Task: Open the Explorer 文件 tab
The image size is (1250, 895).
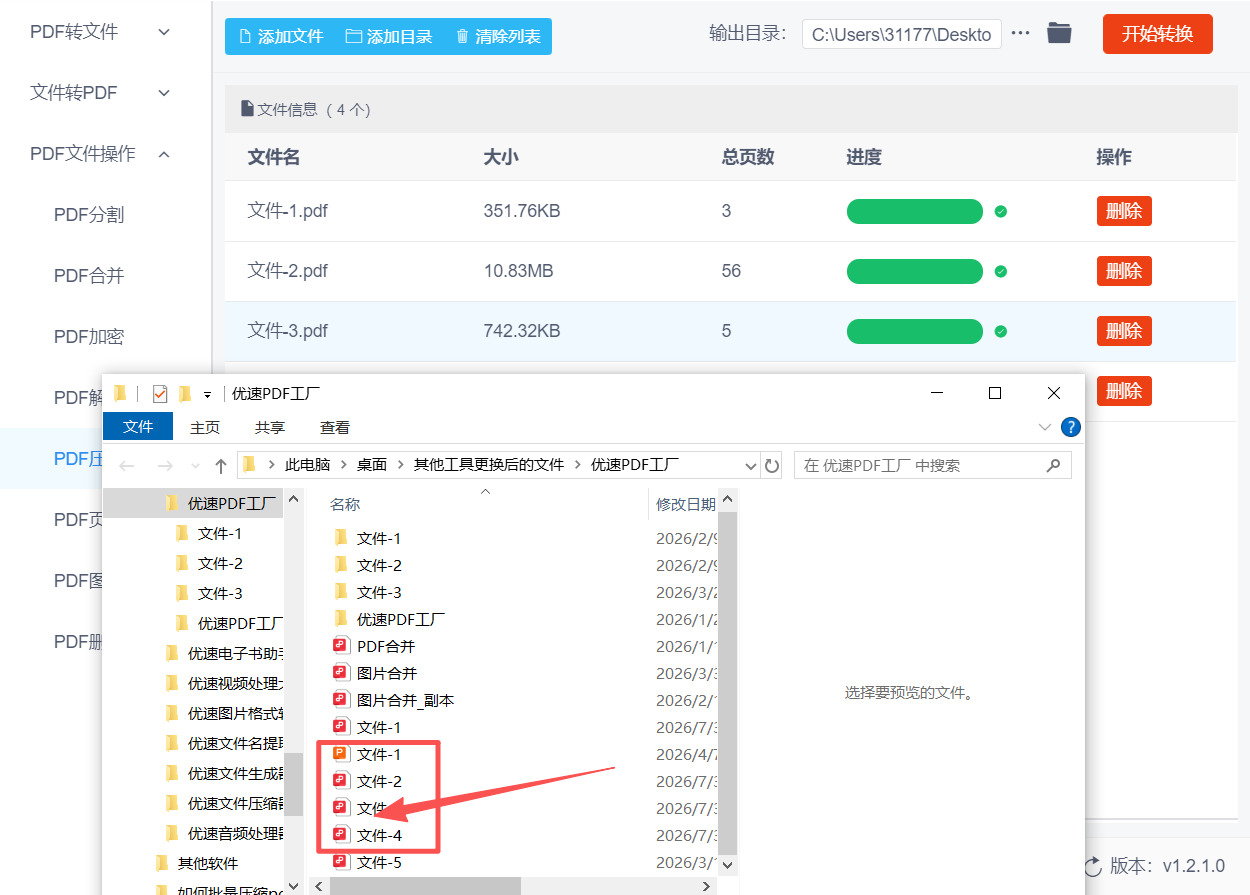Action: [138, 427]
